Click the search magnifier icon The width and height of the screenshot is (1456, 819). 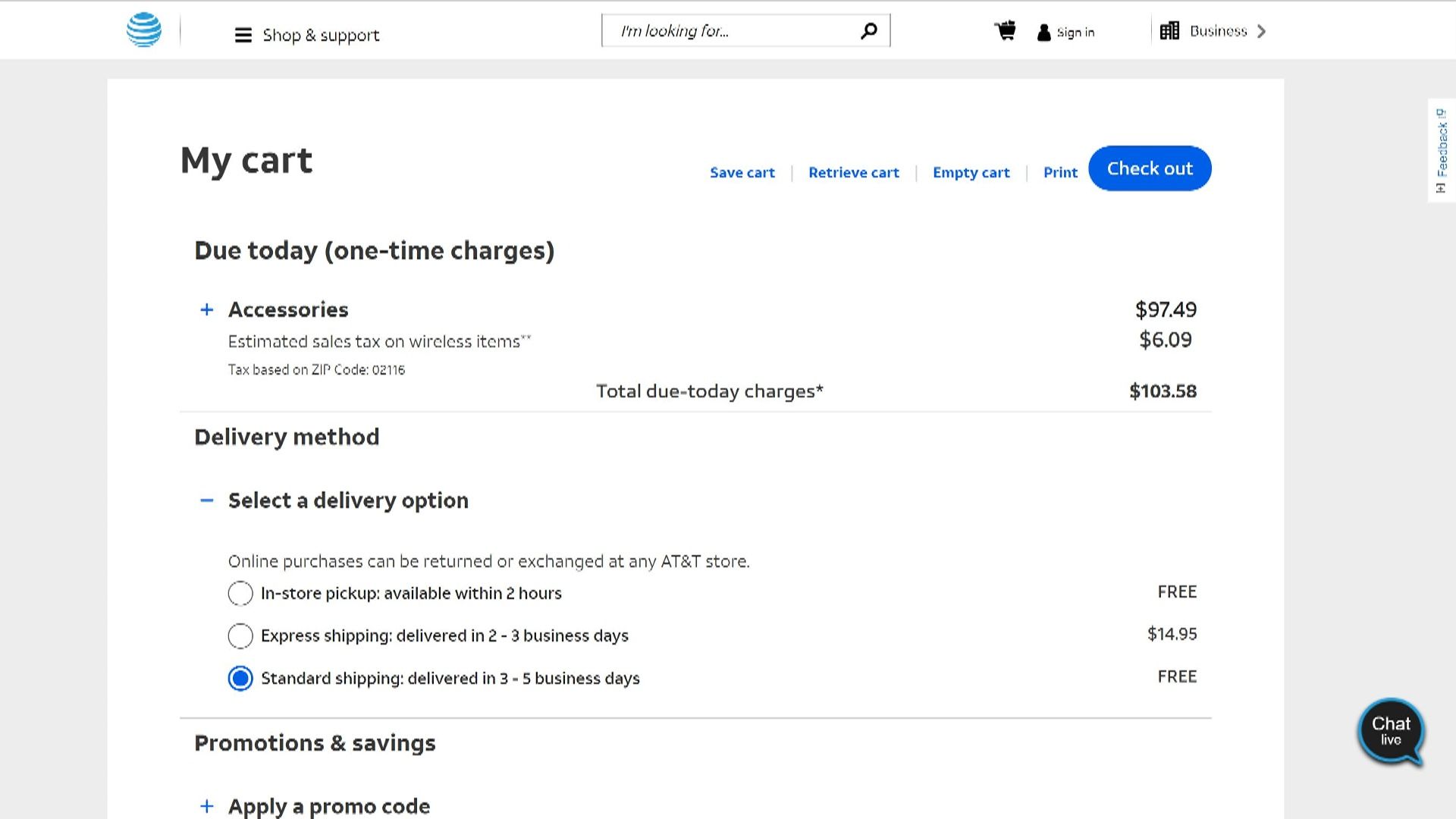(868, 30)
